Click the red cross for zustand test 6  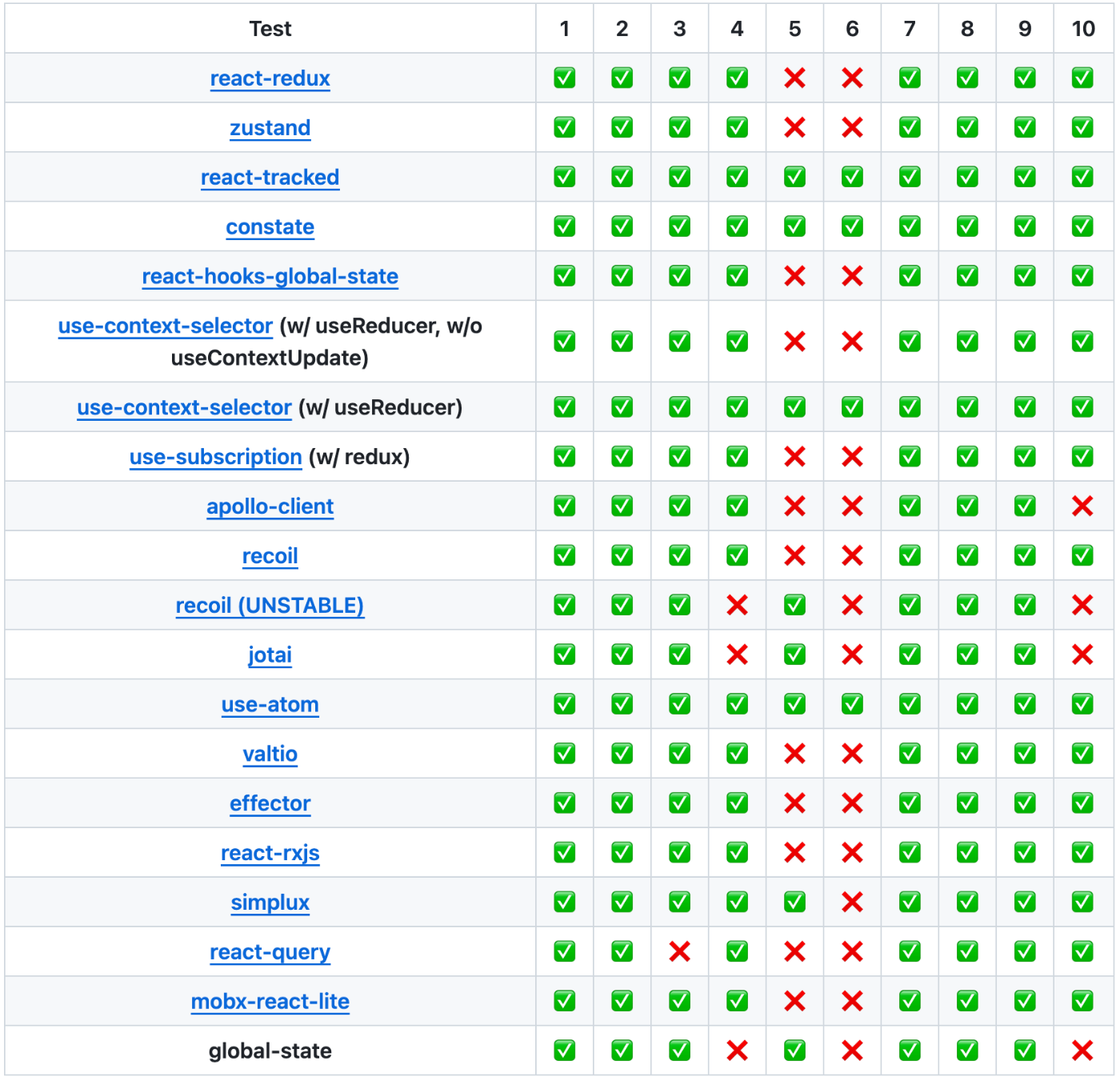852,128
